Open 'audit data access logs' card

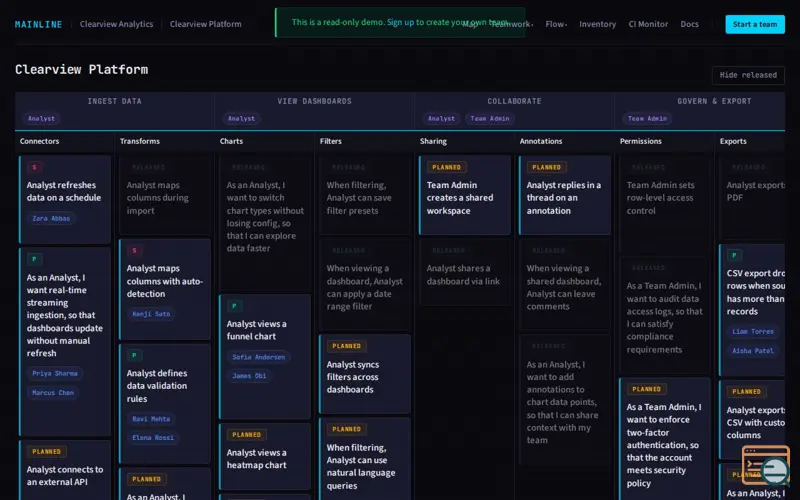(x=664, y=315)
